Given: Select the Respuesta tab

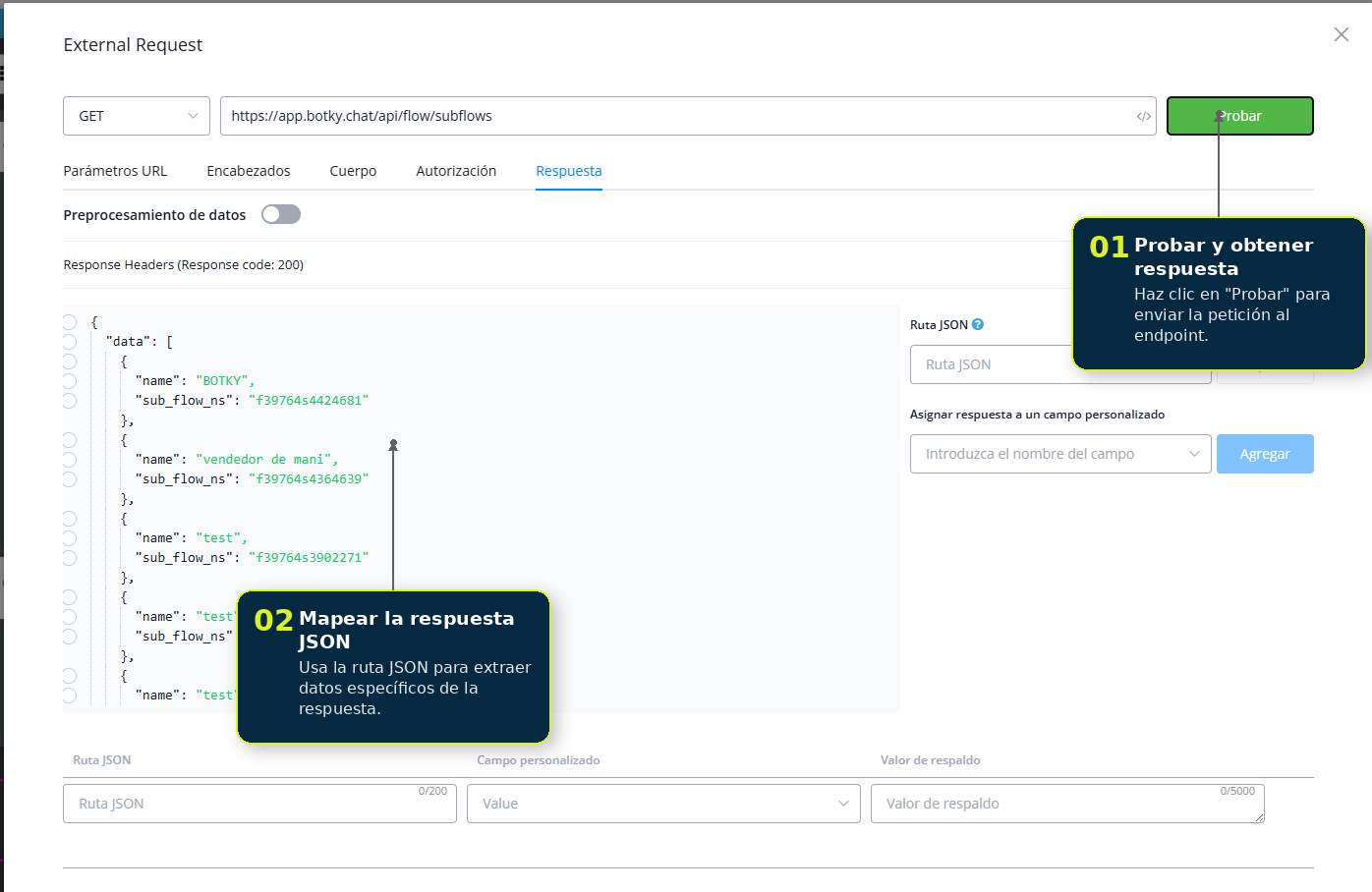Looking at the screenshot, I should point(569,171).
